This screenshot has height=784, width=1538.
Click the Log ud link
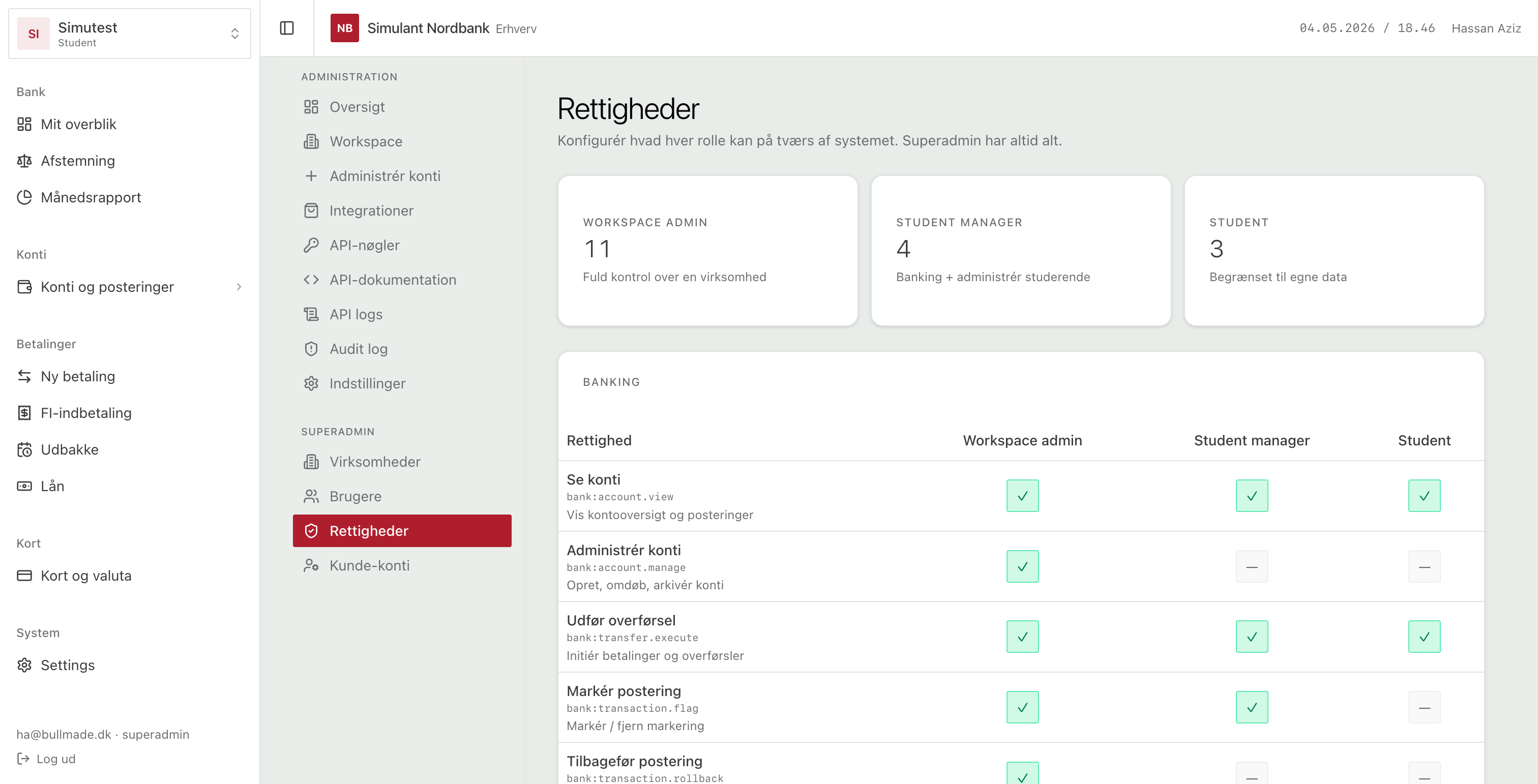(x=47, y=759)
